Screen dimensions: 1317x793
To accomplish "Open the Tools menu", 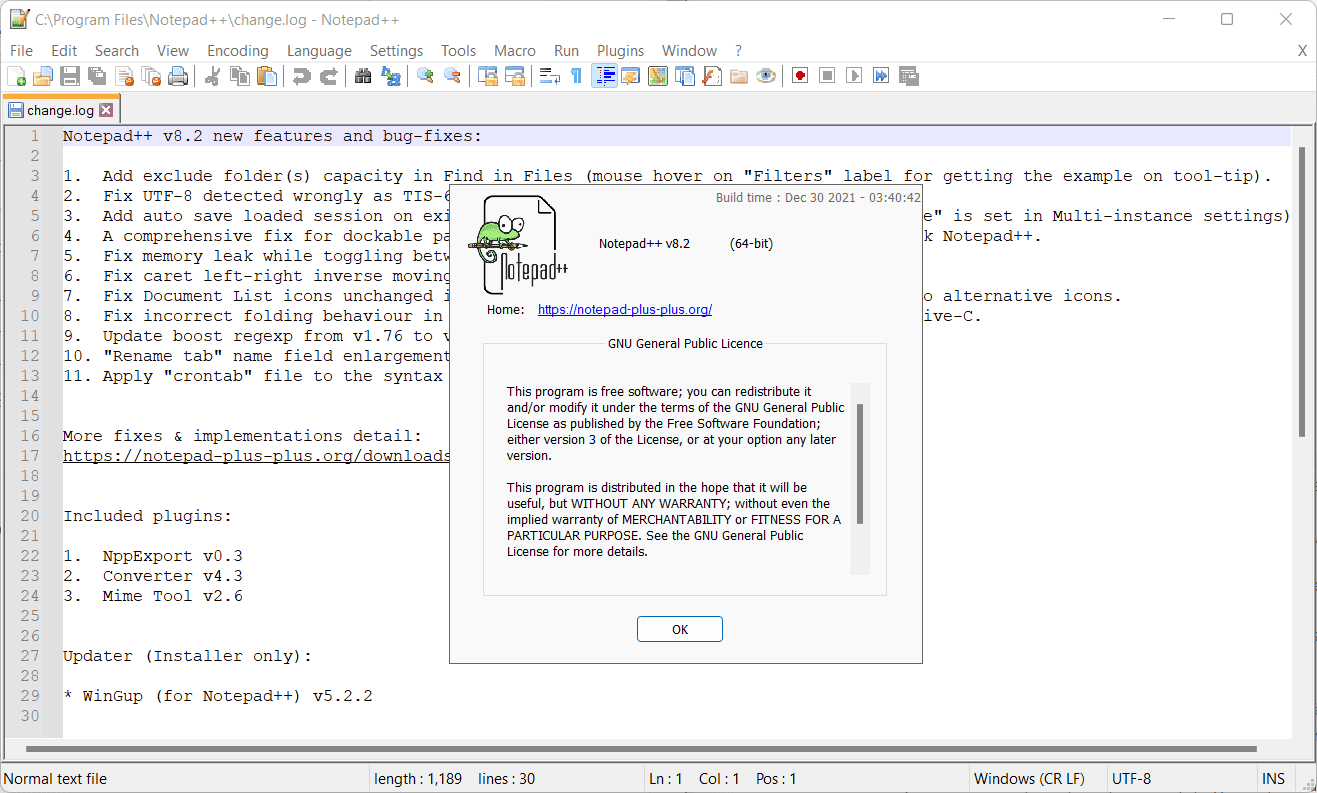I will coord(459,51).
